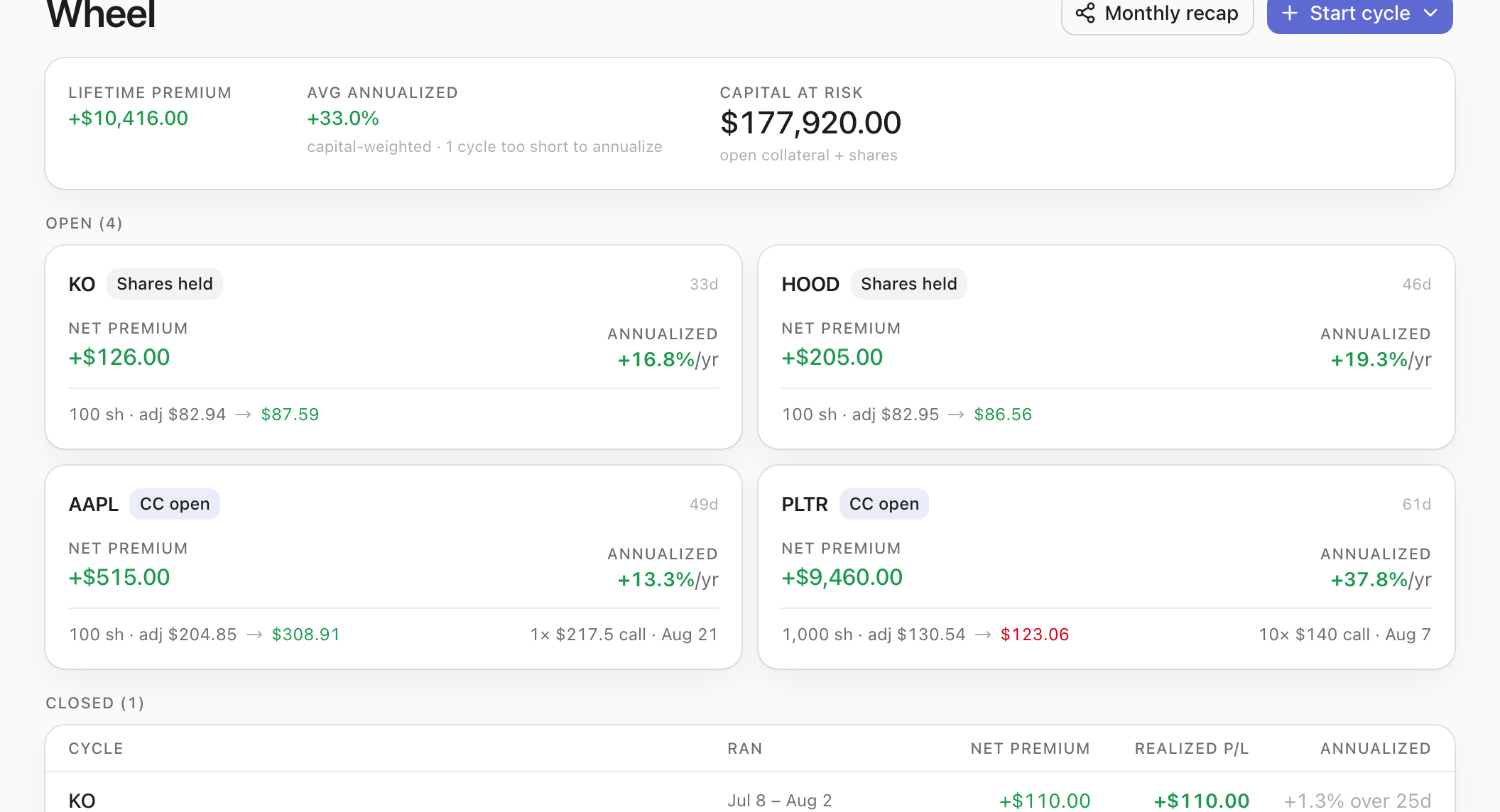
Task: Click the +37.8%/yr annualized figure
Action: 1381,580
